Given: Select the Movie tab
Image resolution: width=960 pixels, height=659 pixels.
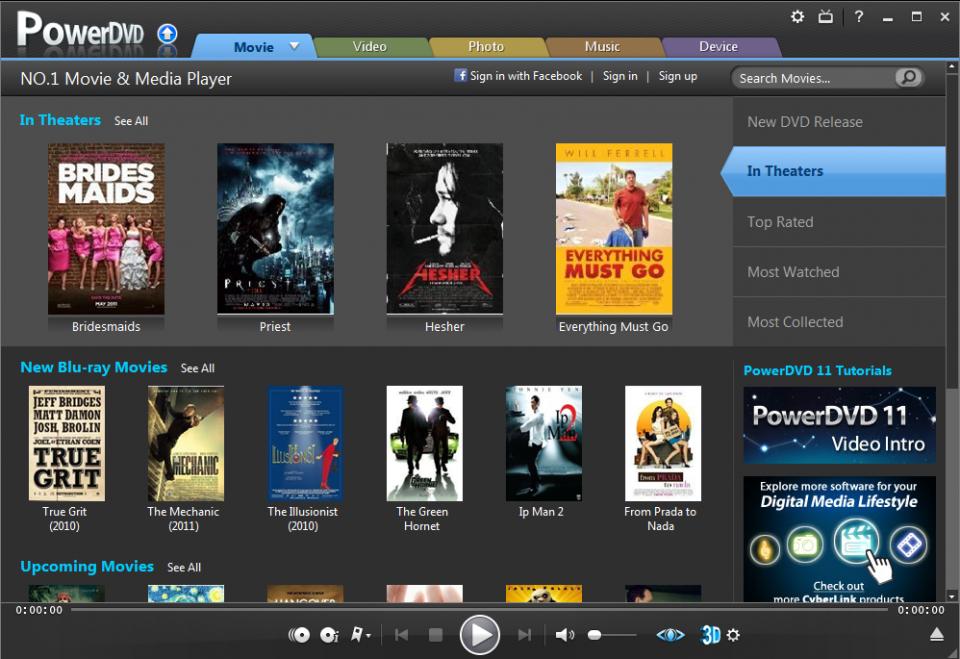Looking at the screenshot, I should tap(253, 47).
